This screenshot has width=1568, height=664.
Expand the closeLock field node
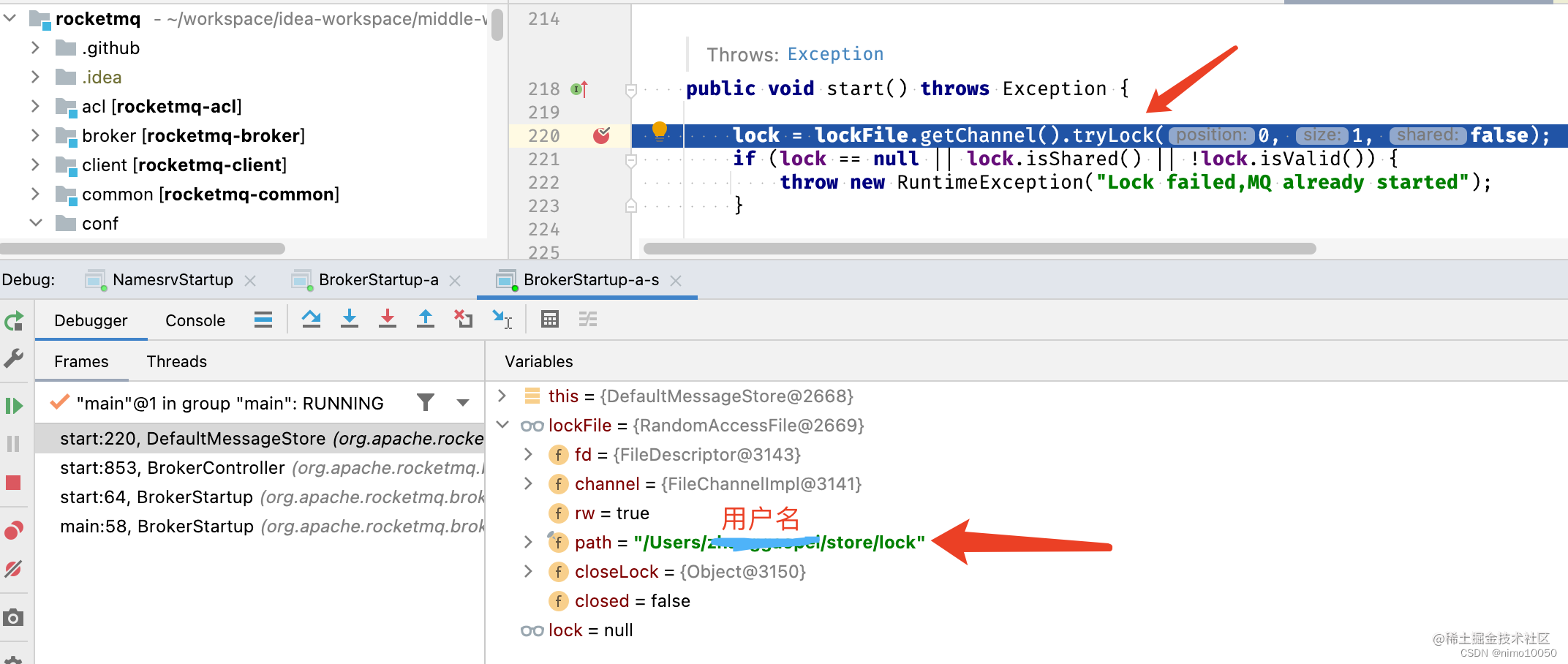[528, 571]
